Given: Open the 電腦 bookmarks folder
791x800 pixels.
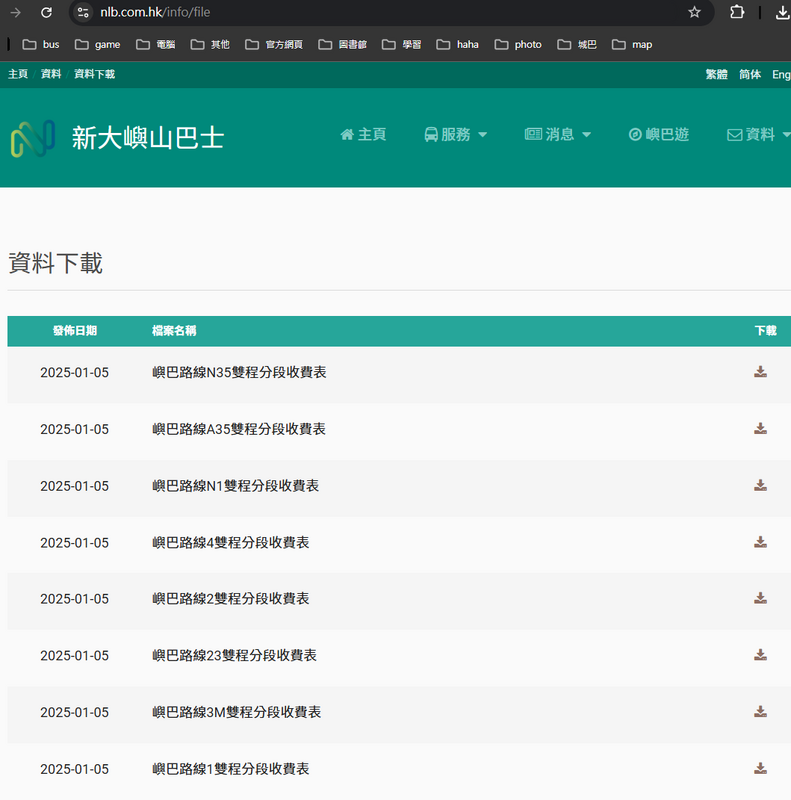Looking at the screenshot, I should [156, 44].
